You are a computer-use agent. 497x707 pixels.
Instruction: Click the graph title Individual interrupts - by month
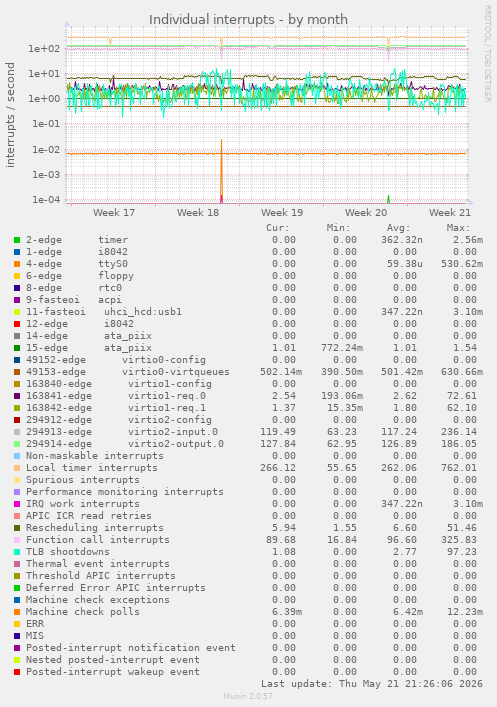point(248,19)
